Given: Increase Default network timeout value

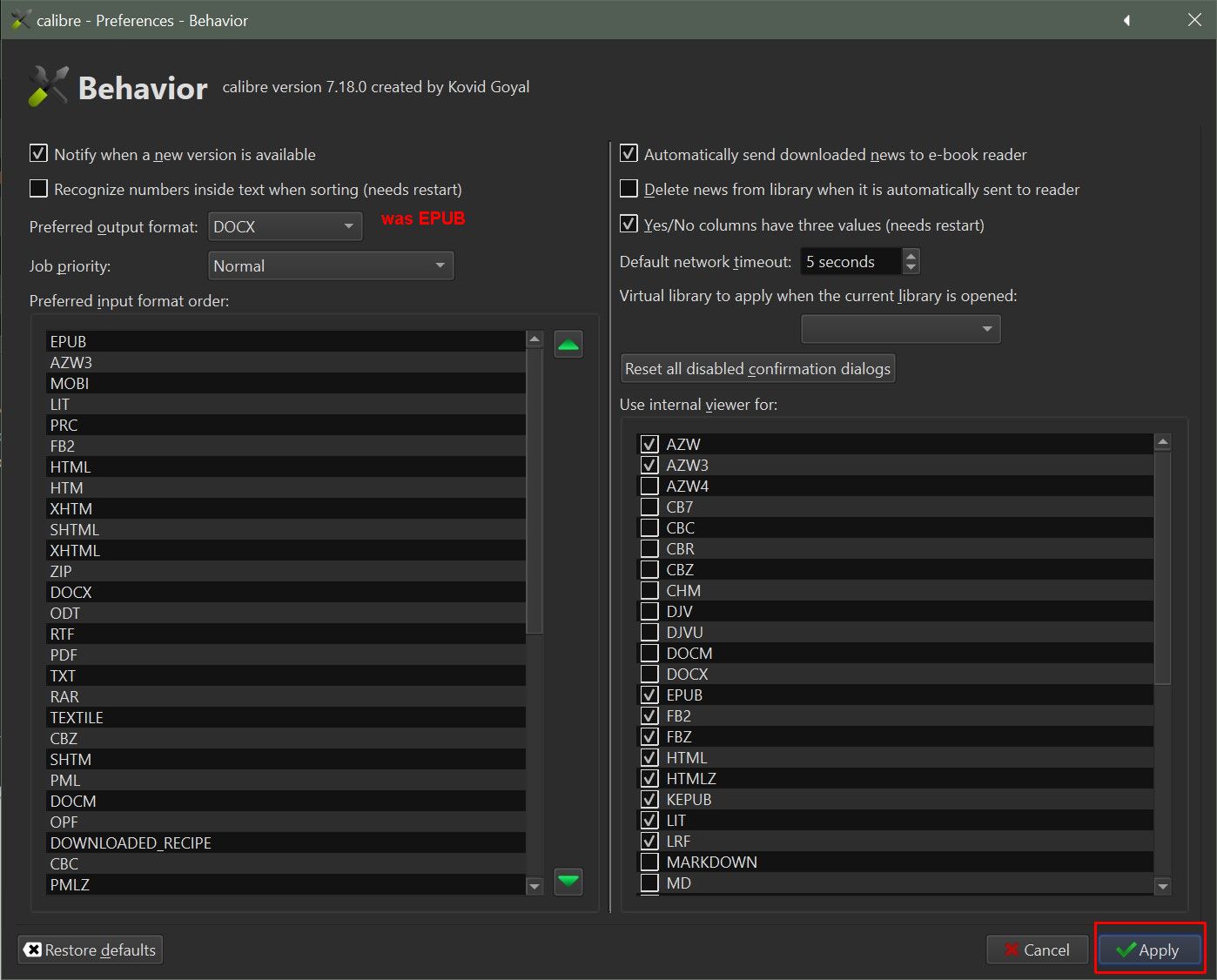Looking at the screenshot, I should [911, 255].
